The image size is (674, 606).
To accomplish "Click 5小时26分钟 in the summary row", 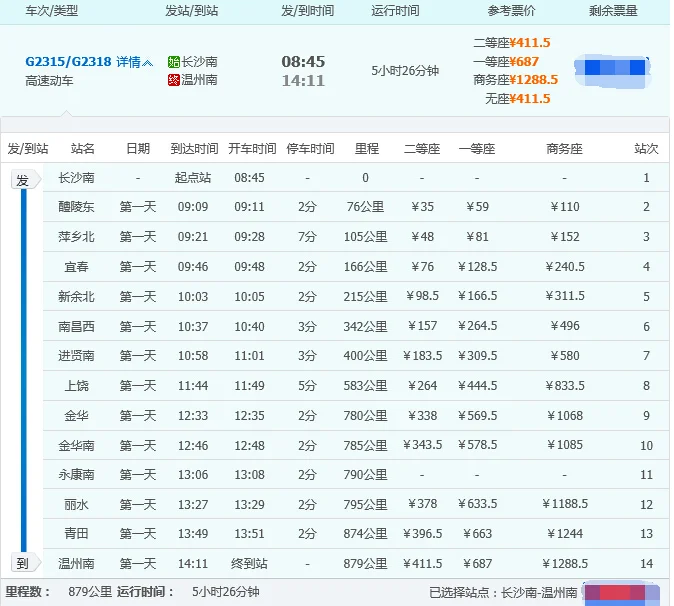I will [405, 70].
